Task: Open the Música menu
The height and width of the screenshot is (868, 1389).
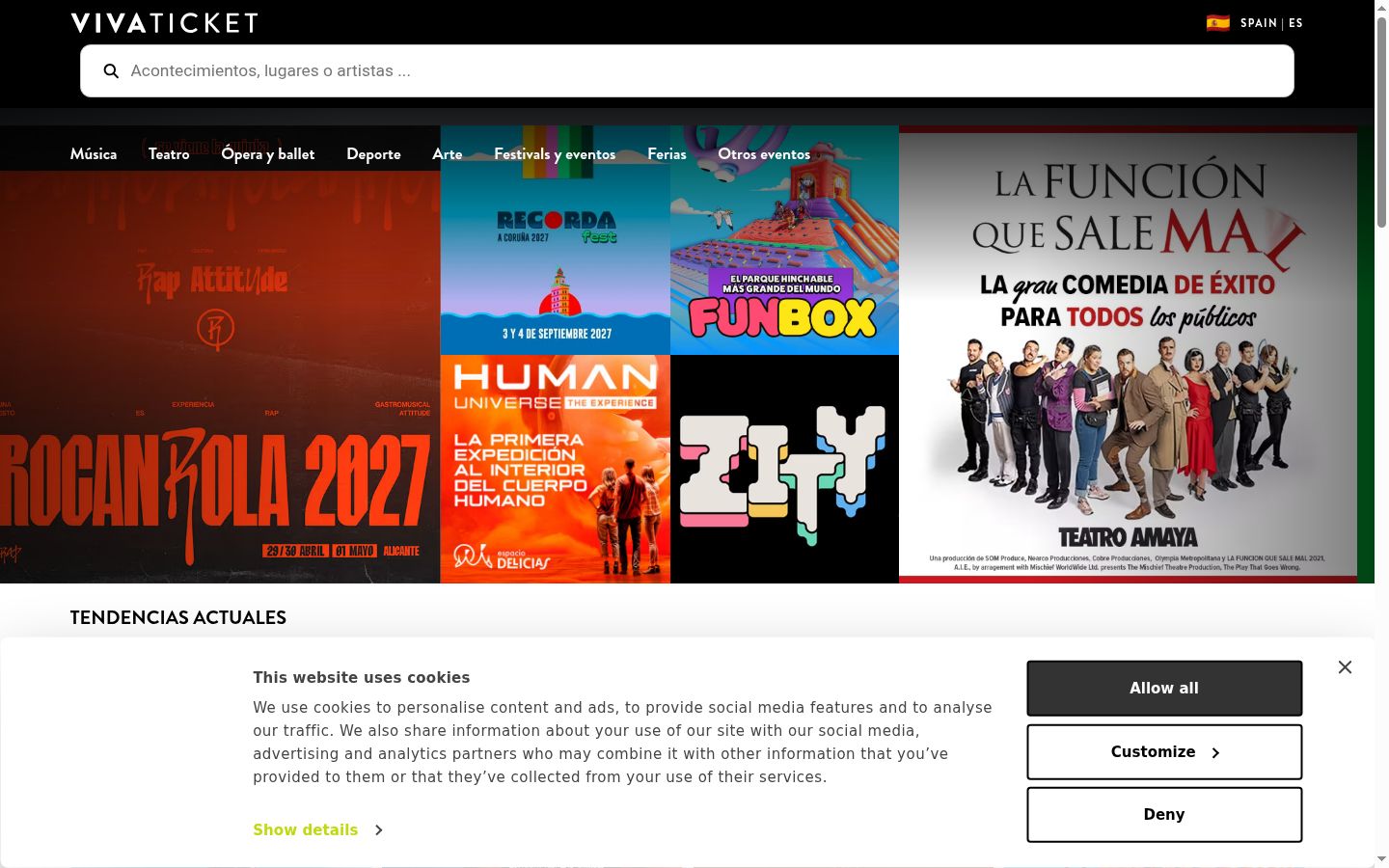Action: coord(94,154)
